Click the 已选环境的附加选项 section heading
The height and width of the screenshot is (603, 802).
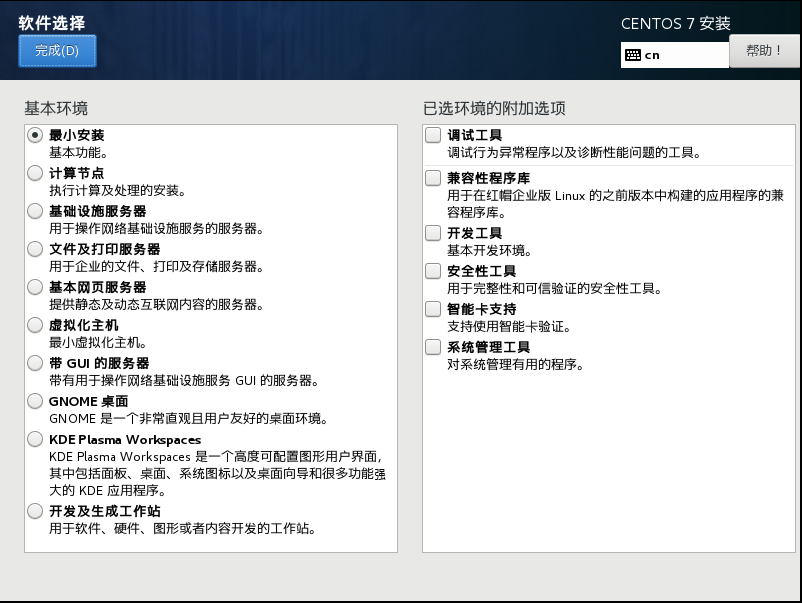(494, 108)
